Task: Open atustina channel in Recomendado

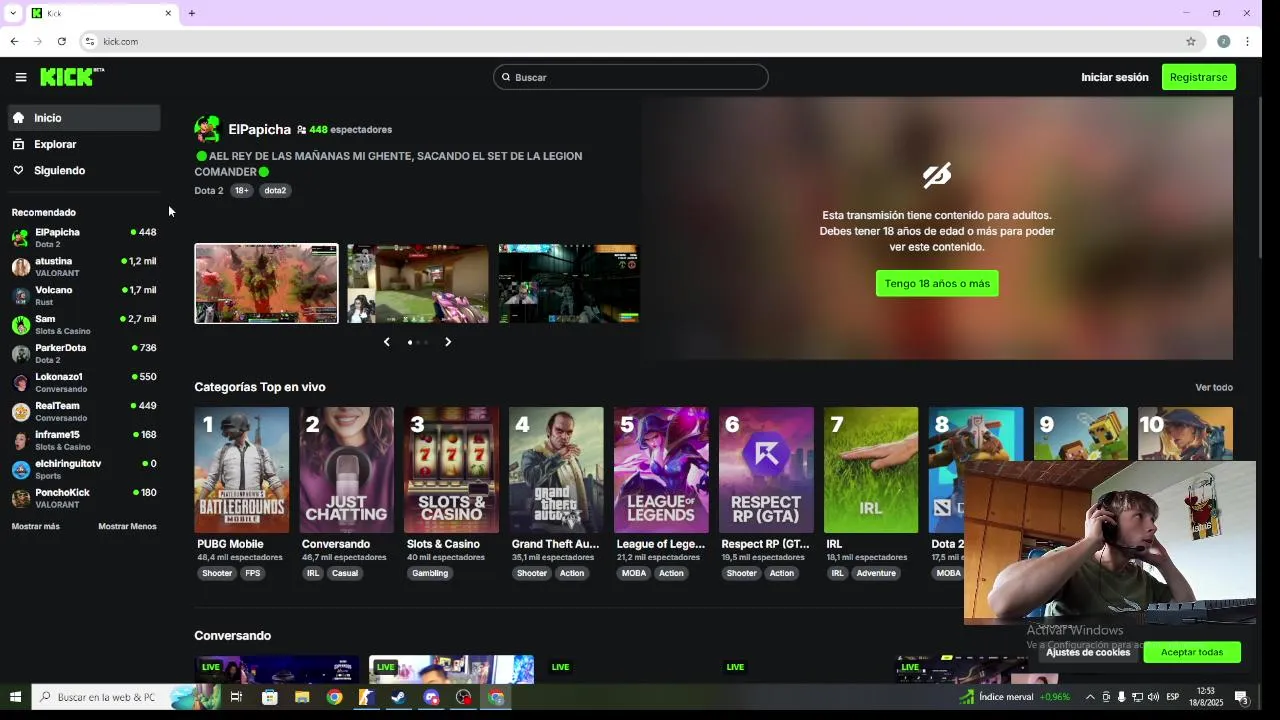Action: (84, 266)
